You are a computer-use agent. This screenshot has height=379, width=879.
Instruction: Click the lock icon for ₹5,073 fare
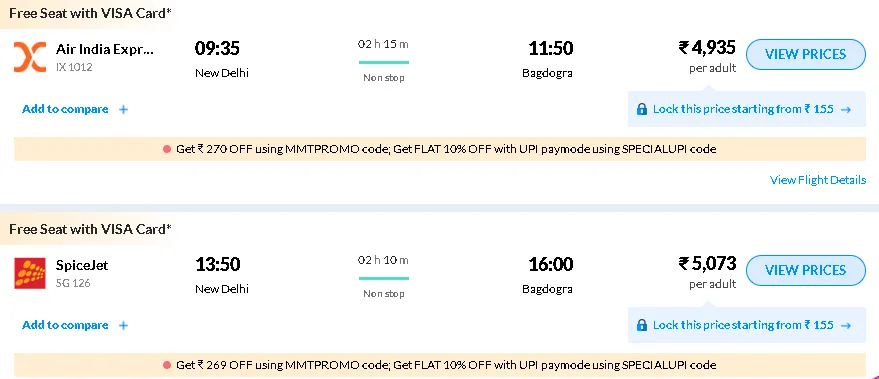click(x=642, y=325)
